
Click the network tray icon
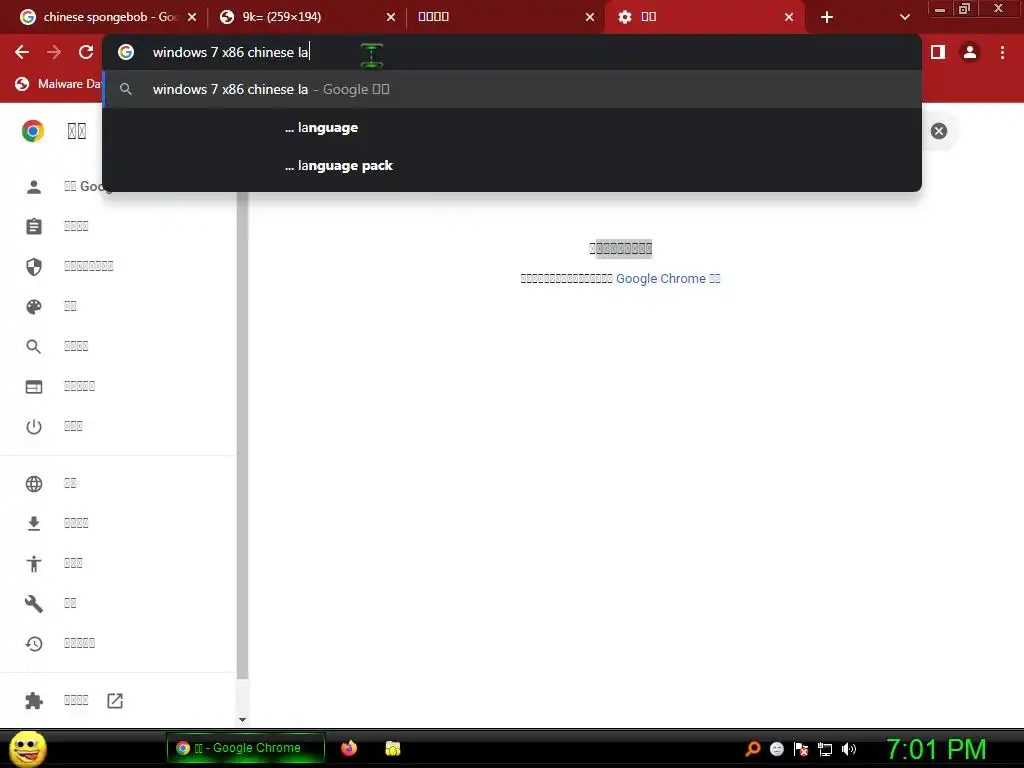pos(825,749)
